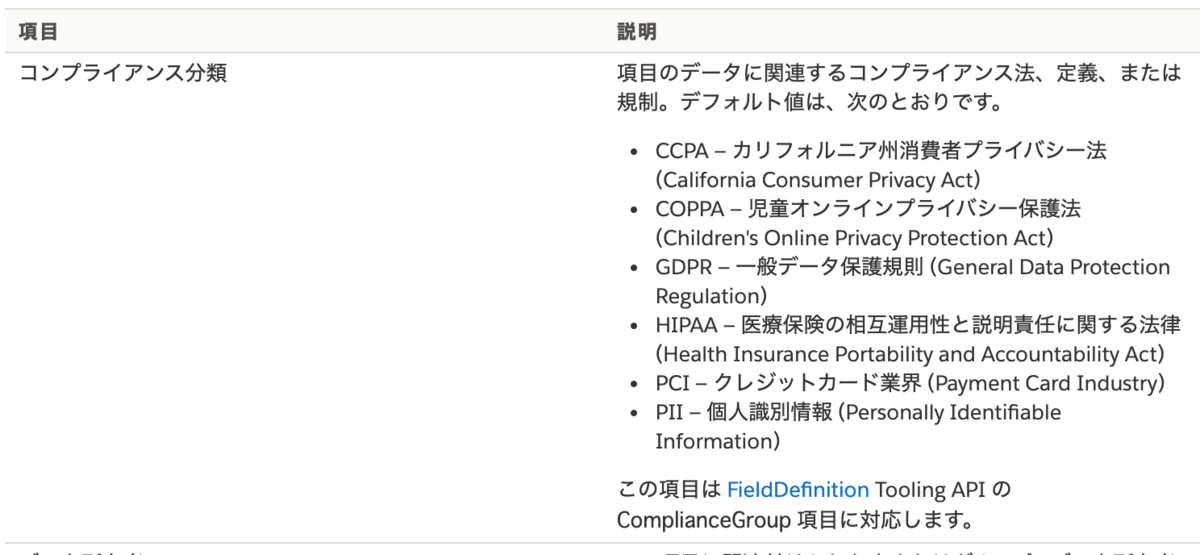
Task: Click the PII bullet entry
Action: pyautogui.click(x=858, y=426)
